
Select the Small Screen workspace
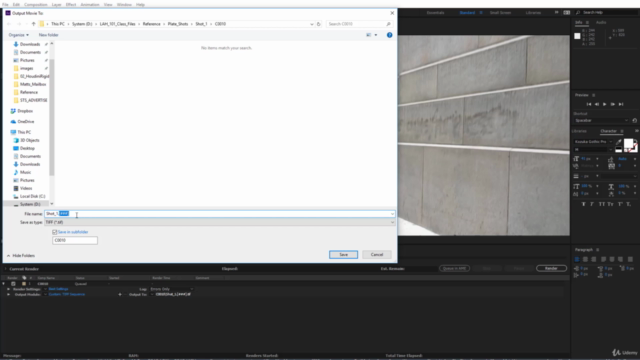500,13
